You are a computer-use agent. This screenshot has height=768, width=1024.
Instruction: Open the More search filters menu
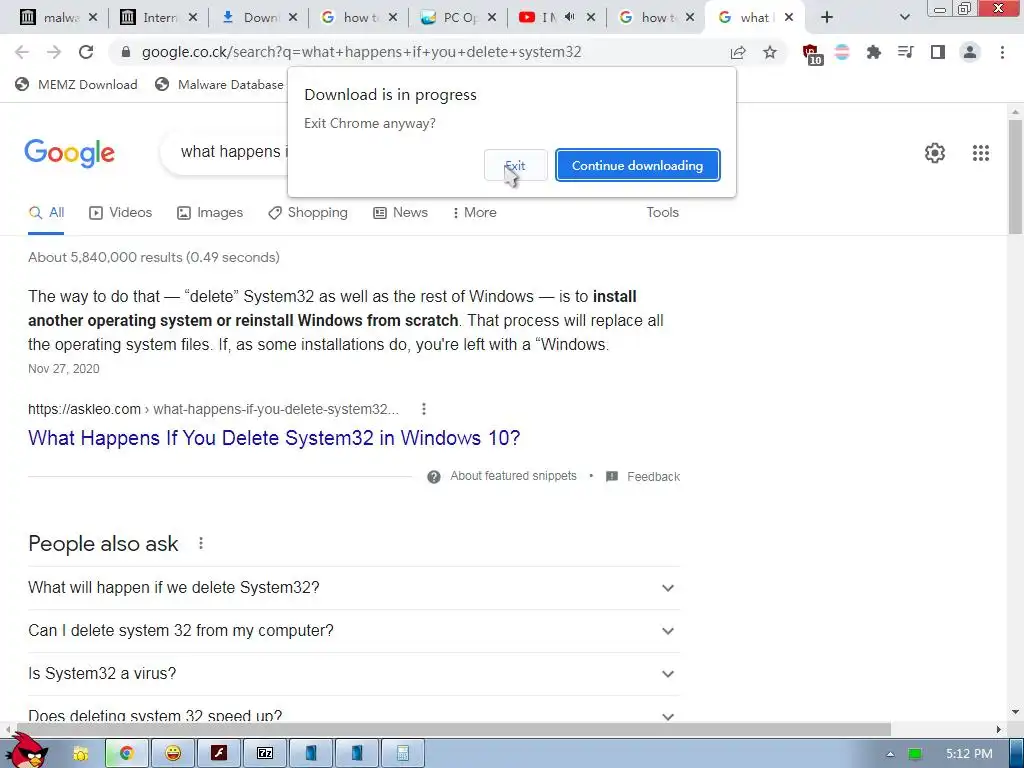474,213
